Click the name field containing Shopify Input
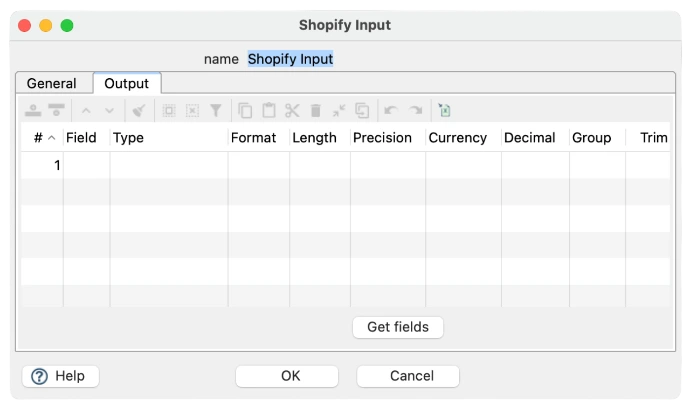The height and width of the screenshot is (408, 690). 290,59
